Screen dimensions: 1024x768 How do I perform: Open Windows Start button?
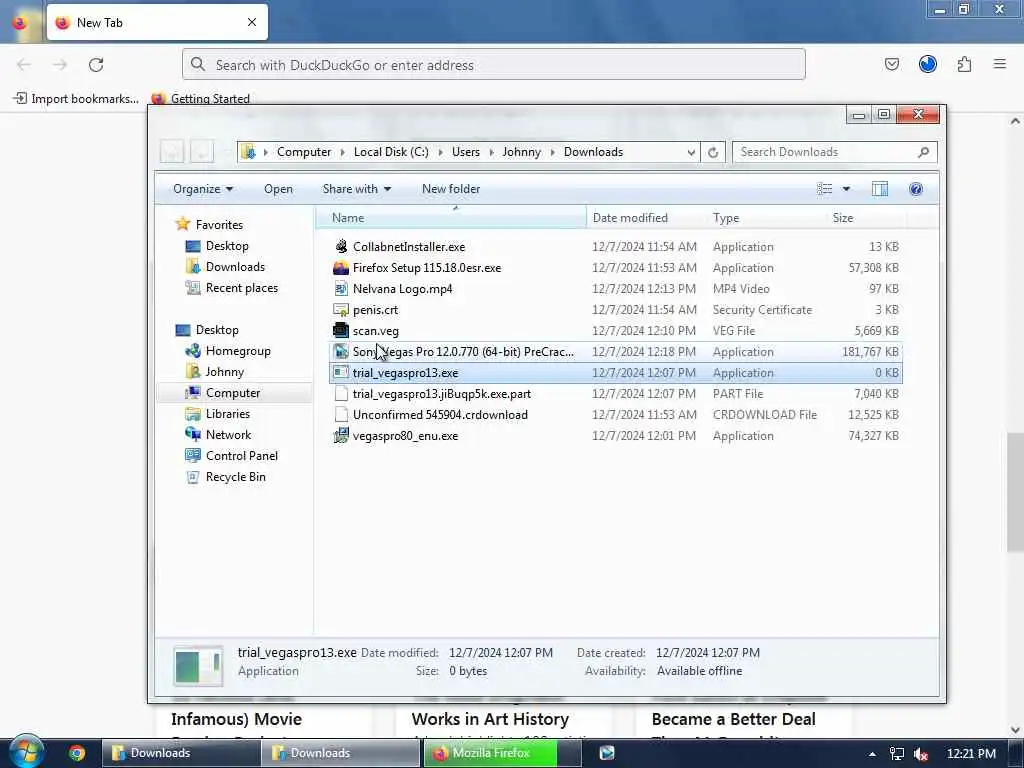pos(26,752)
